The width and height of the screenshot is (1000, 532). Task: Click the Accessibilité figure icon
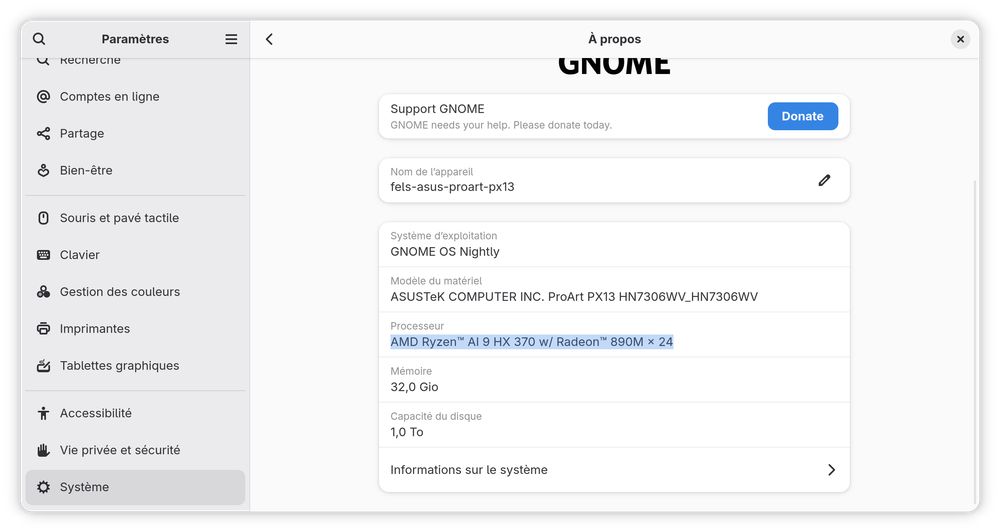point(43,413)
